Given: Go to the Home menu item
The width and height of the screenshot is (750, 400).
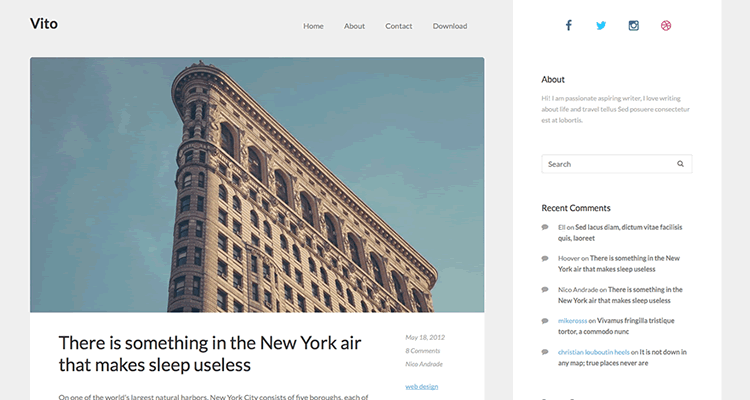Looking at the screenshot, I should (313, 26).
